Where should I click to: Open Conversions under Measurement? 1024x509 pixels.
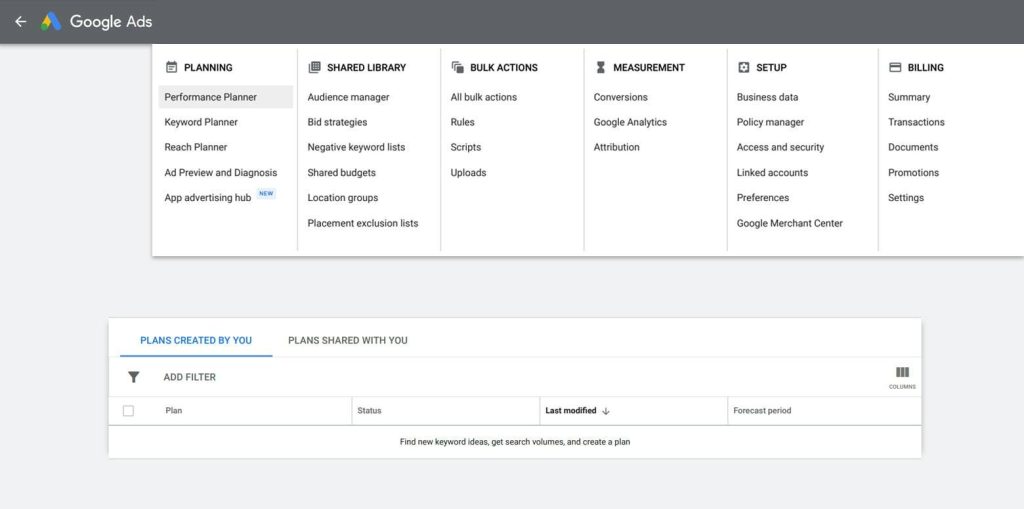tap(620, 97)
